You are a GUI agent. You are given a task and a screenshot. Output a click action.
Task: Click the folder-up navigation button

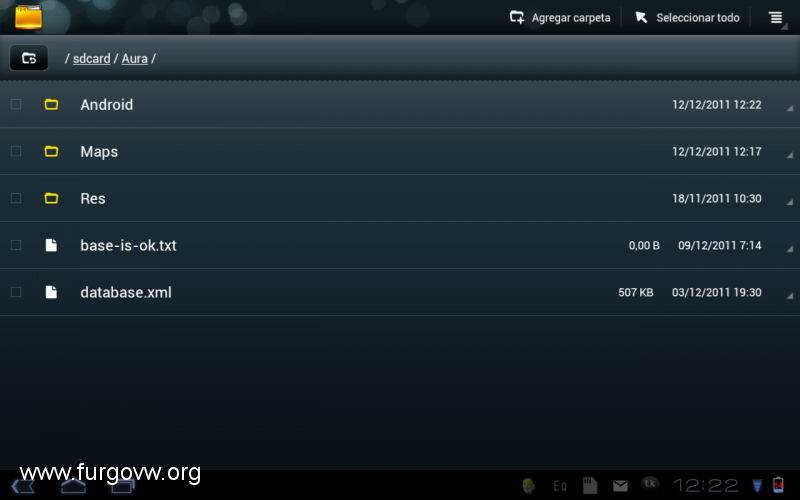click(29, 58)
